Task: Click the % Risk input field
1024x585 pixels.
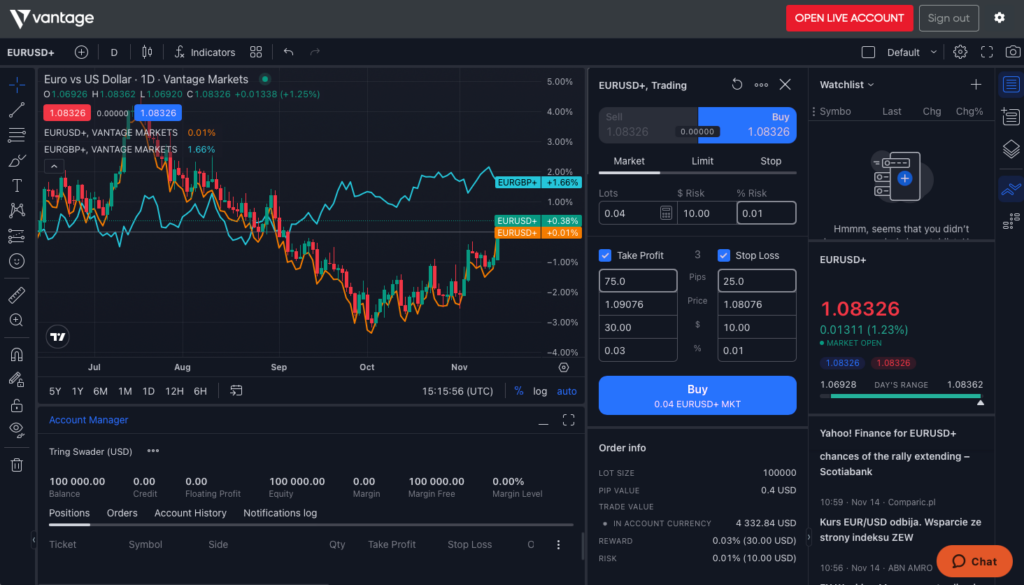Action: 766,213
